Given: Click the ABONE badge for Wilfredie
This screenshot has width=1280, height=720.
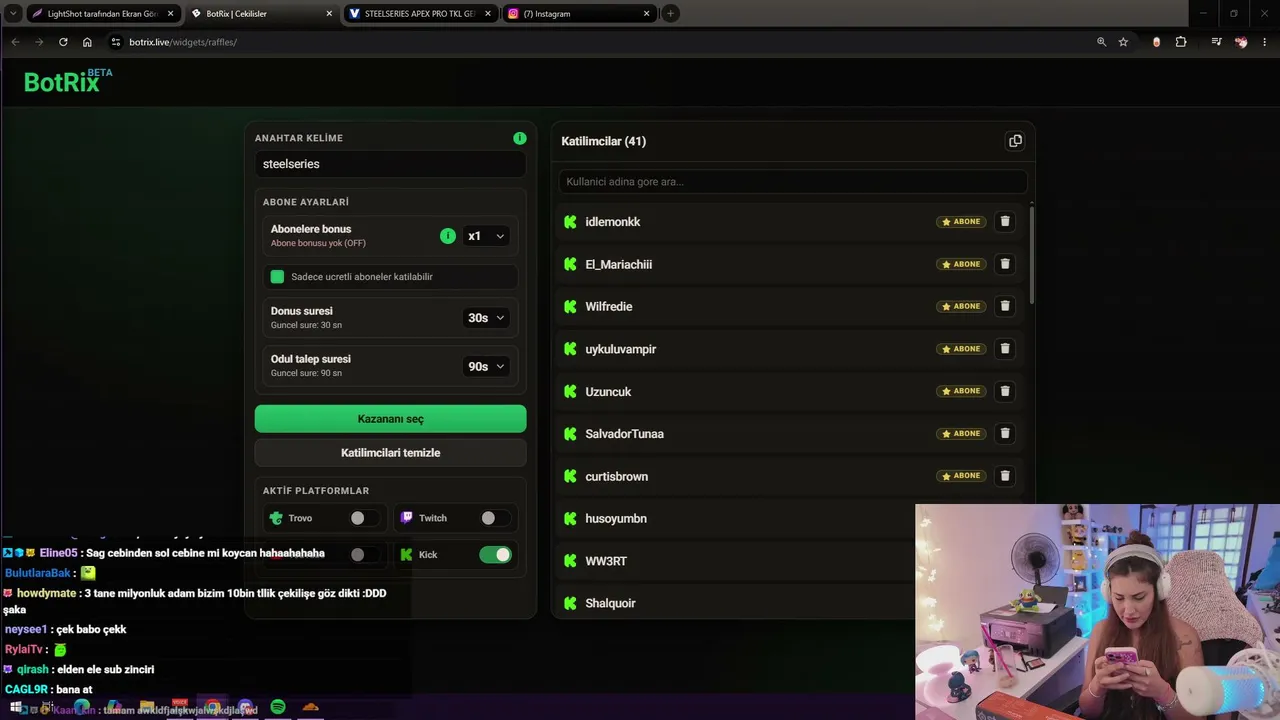Looking at the screenshot, I should coord(961,306).
